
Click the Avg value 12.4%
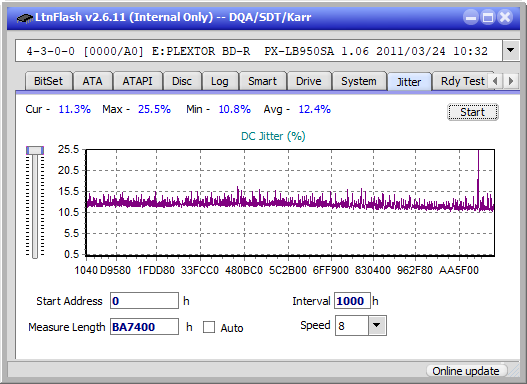pyautogui.click(x=315, y=109)
